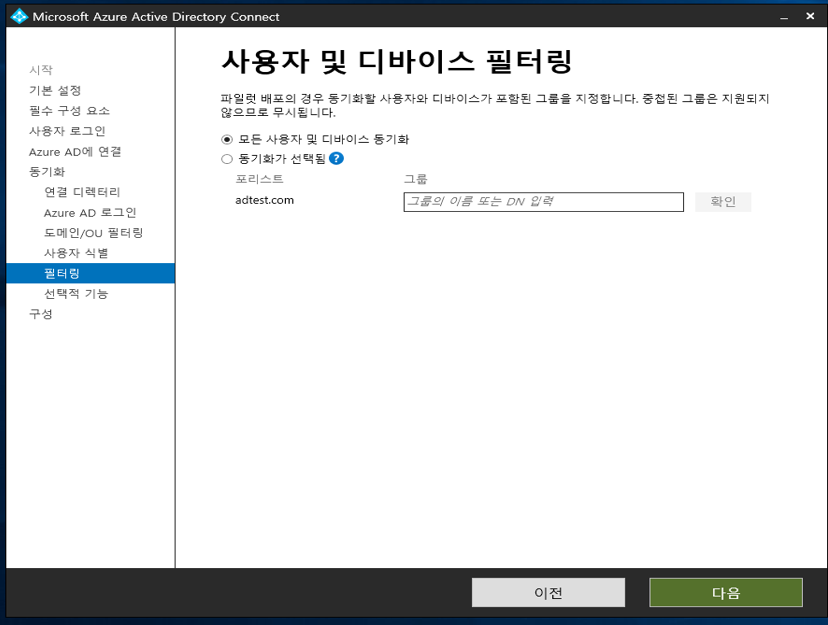Click the group name or DN input field
This screenshot has width=828, height=625.
543,202
